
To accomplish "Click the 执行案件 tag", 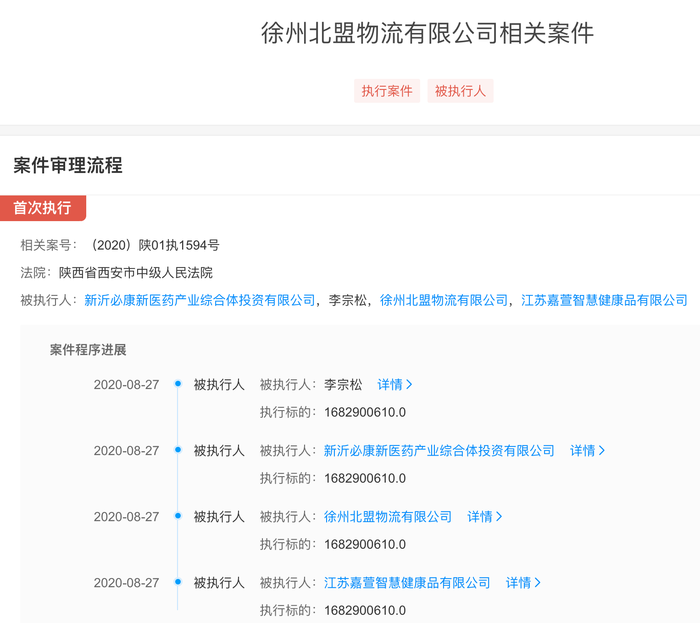I will coord(387,91).
